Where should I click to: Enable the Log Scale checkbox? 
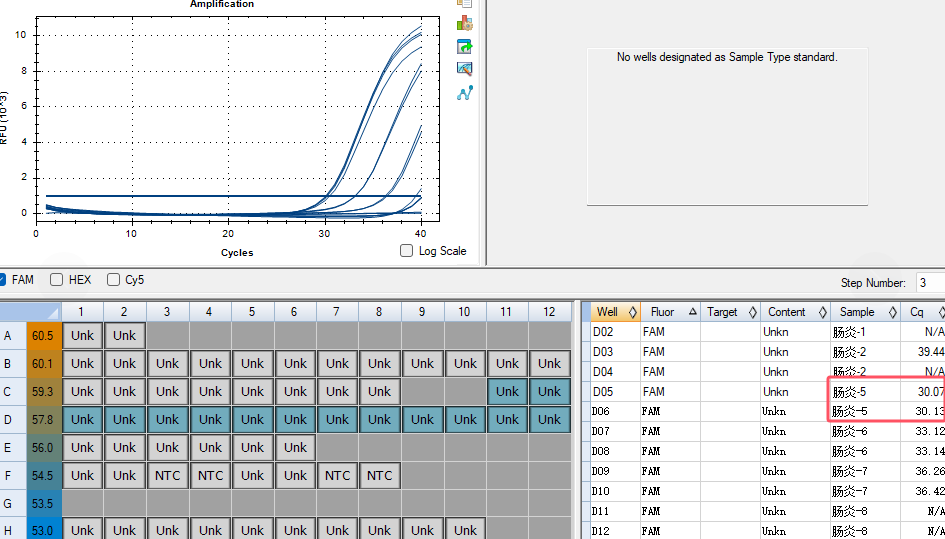pyautogui.click(x=406, y=251)
